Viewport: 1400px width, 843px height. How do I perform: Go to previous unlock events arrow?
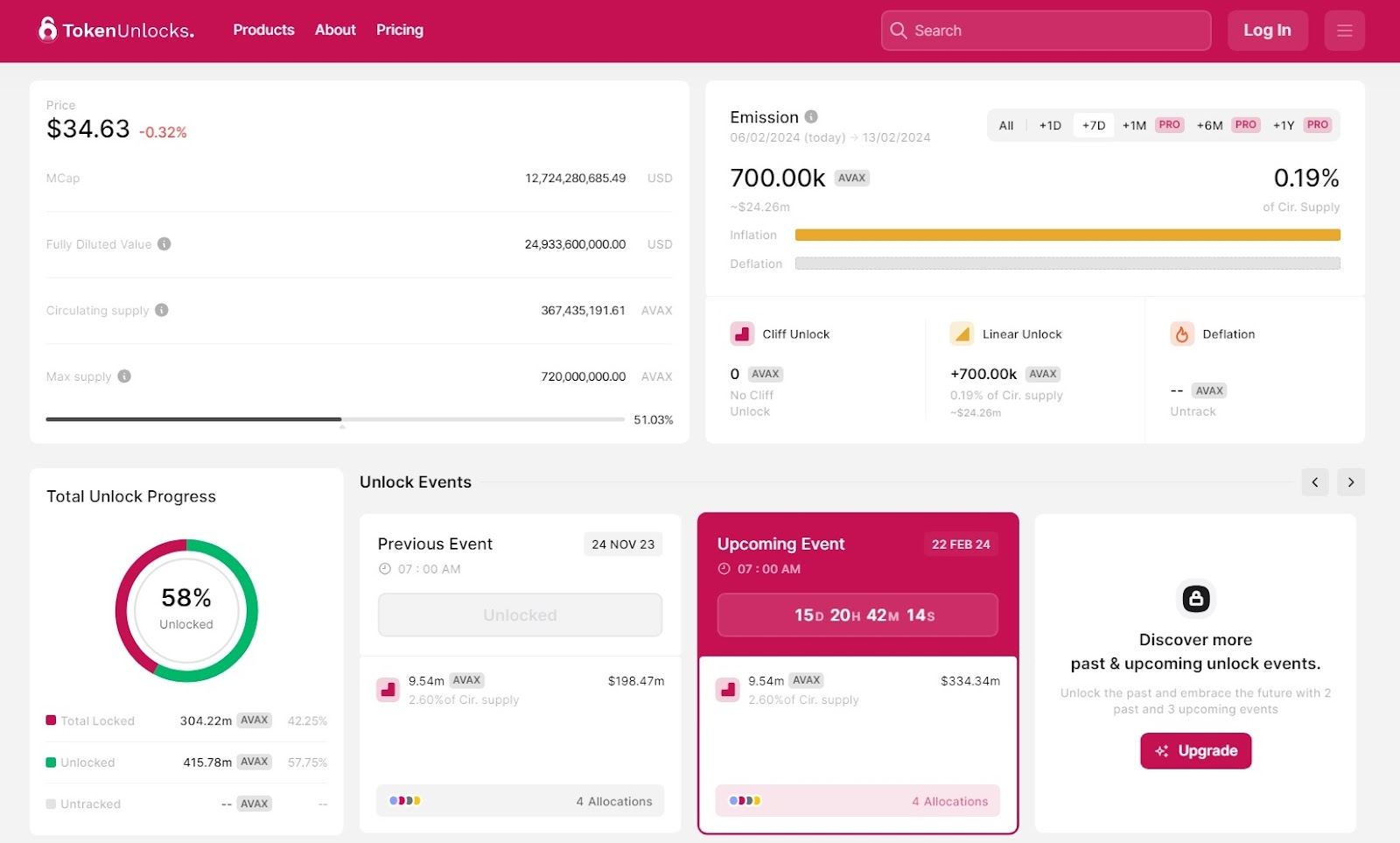click(x=1314, y=482)
